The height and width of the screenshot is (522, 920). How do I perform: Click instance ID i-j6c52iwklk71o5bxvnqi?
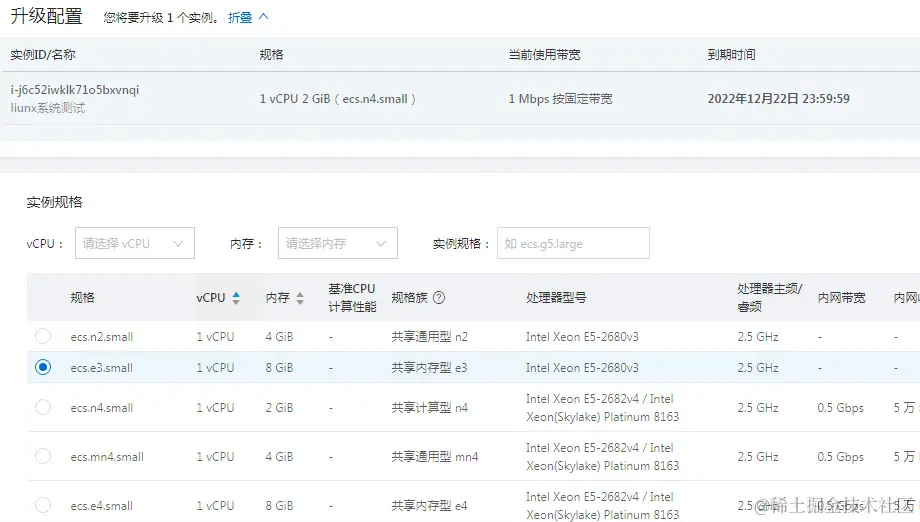coord(75,90)
